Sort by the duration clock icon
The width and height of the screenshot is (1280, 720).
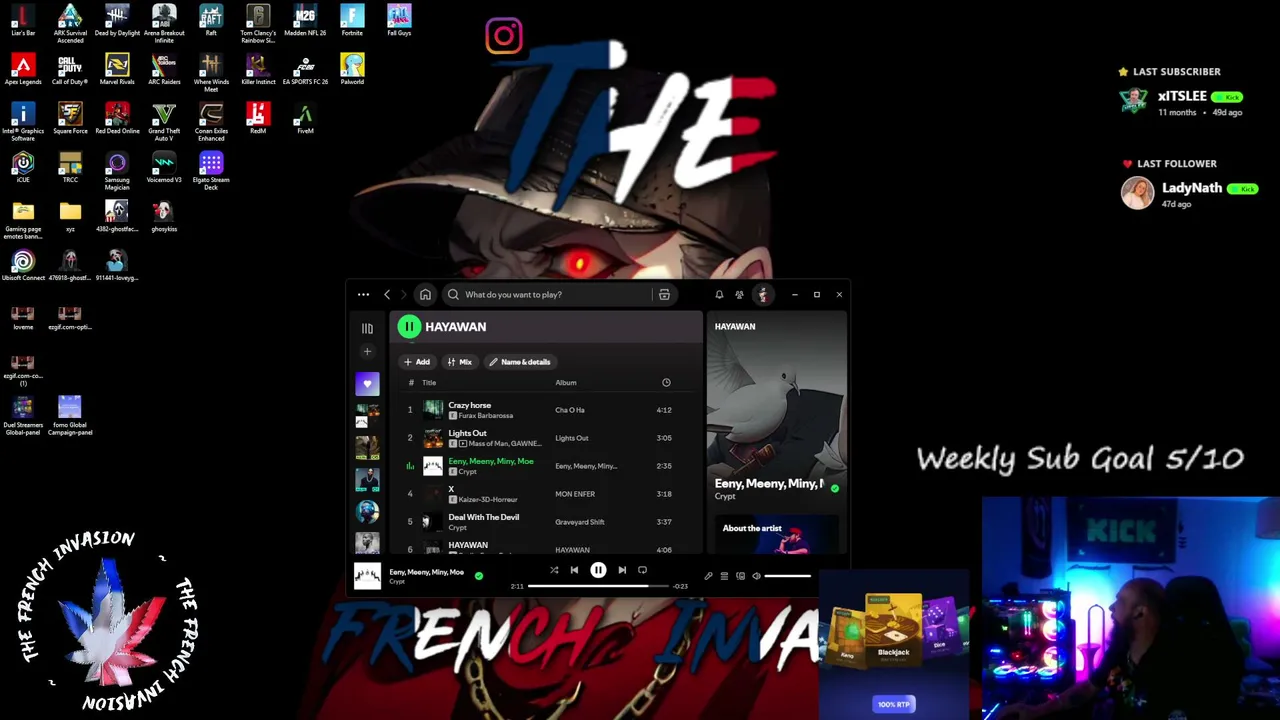click(x=666, y=383)
